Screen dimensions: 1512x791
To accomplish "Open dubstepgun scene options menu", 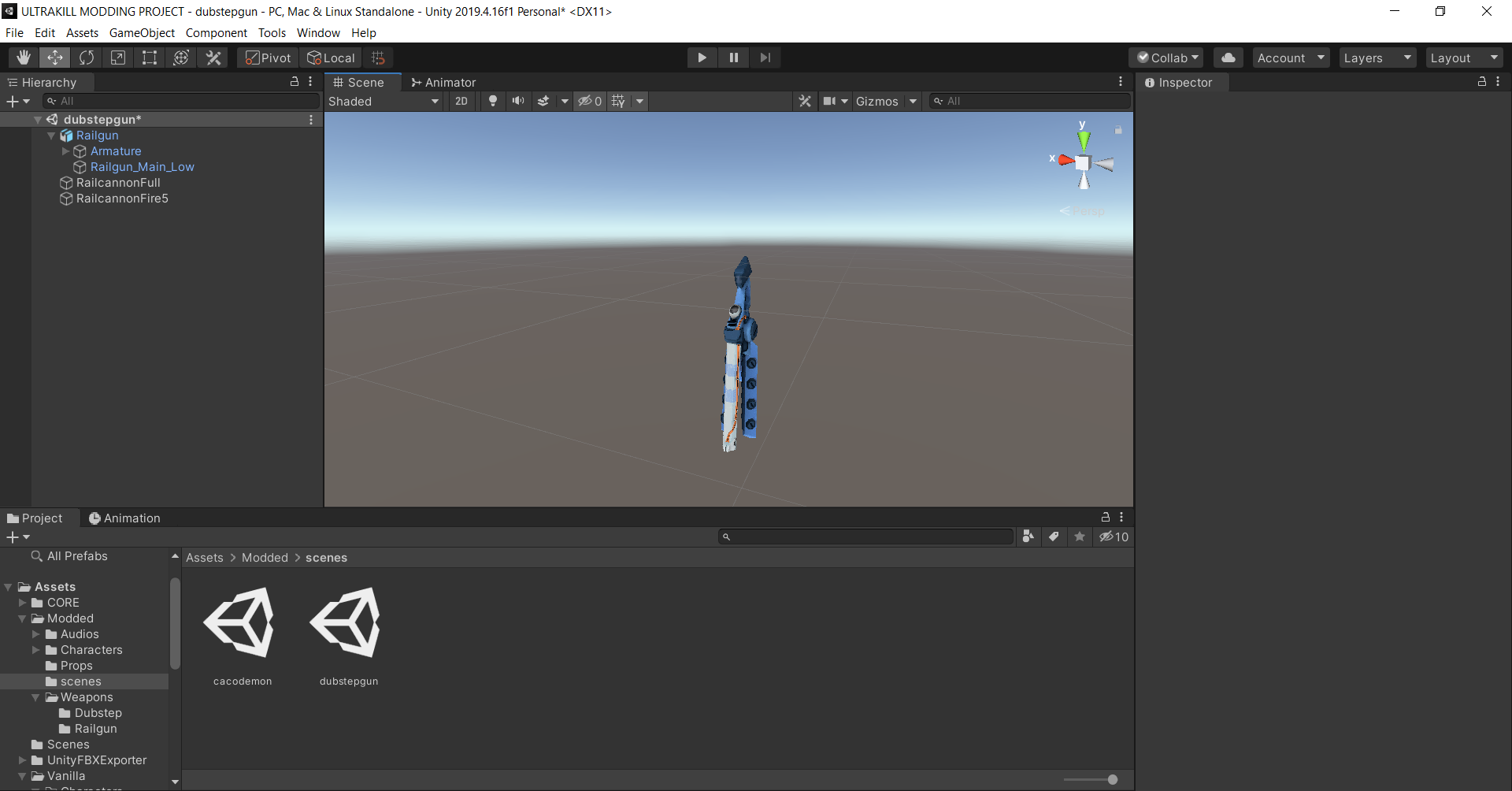I will 311,120.
